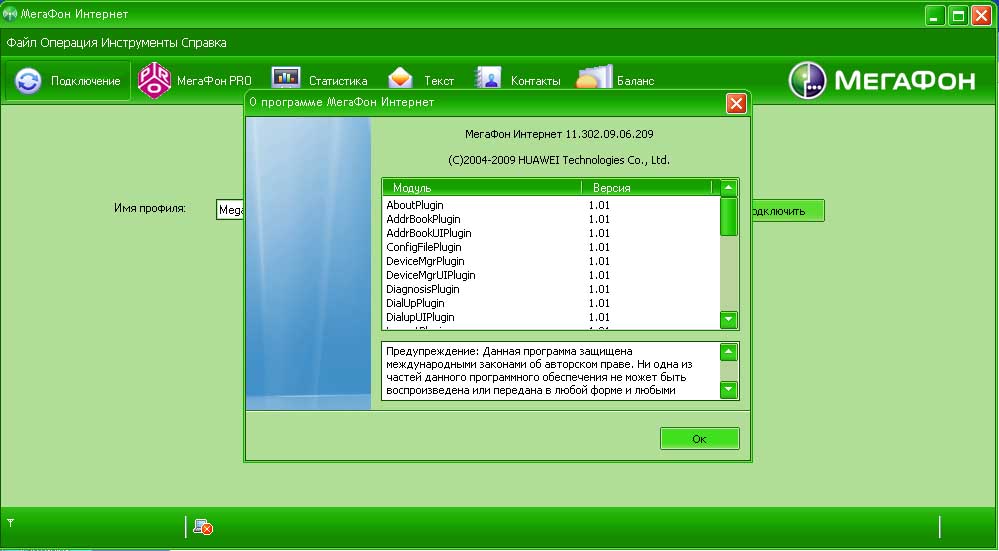Screen dimensions: 999x551
Task: Open the Подключение connection tab
Action: click(68, 81)
